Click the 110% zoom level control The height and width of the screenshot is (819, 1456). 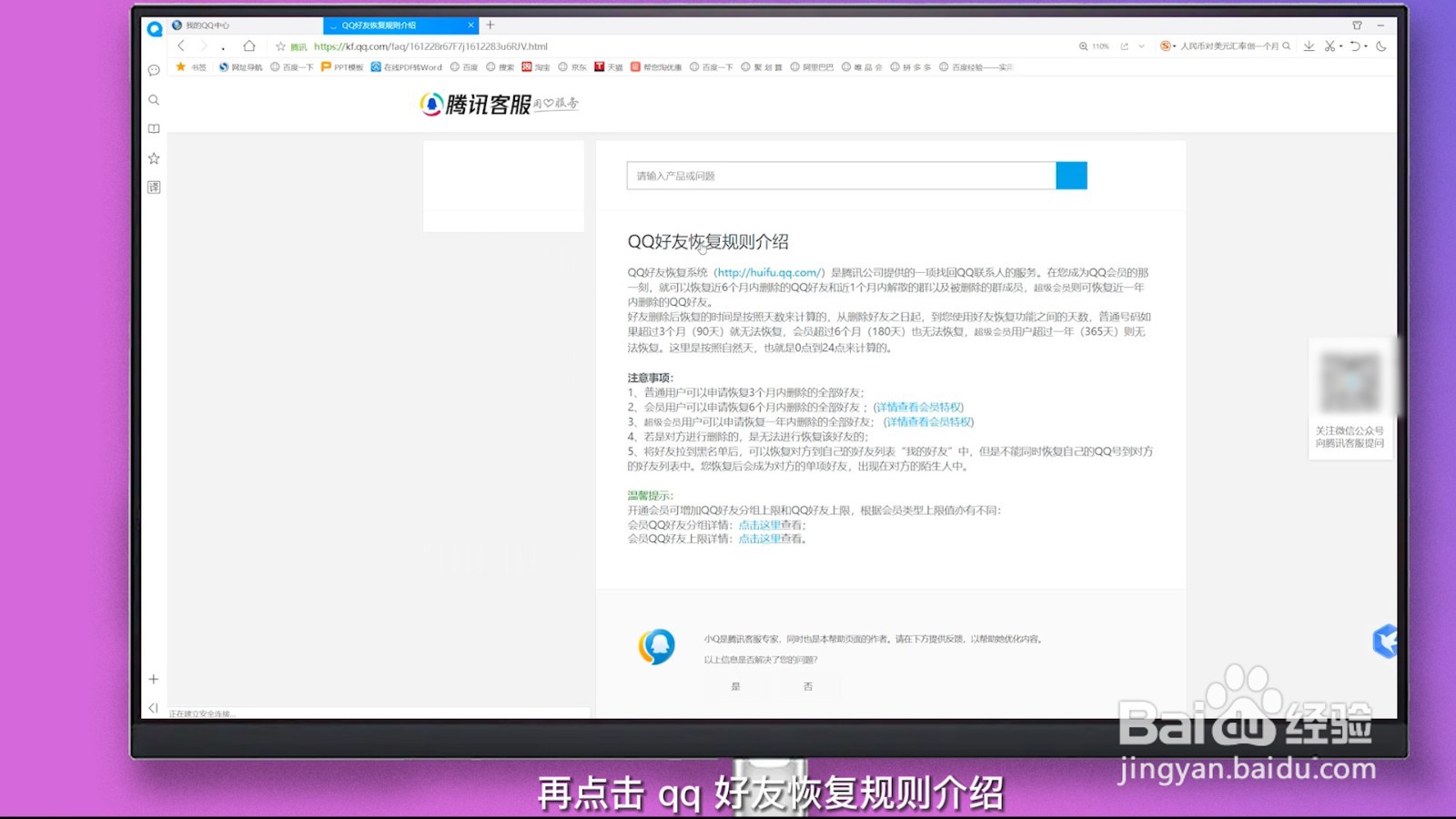(1100, 45)
